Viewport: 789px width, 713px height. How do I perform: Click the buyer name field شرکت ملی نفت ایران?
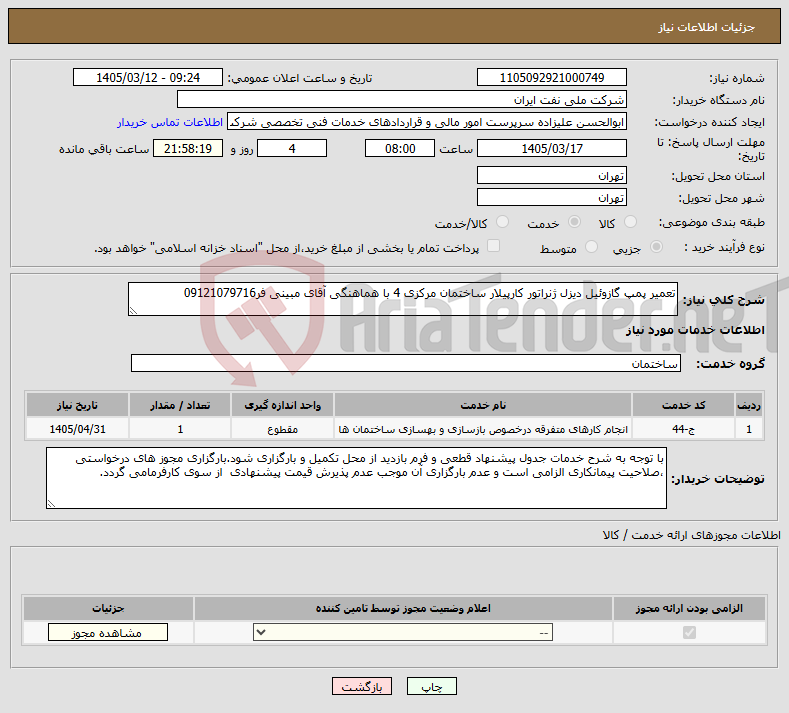click(402, 100)
